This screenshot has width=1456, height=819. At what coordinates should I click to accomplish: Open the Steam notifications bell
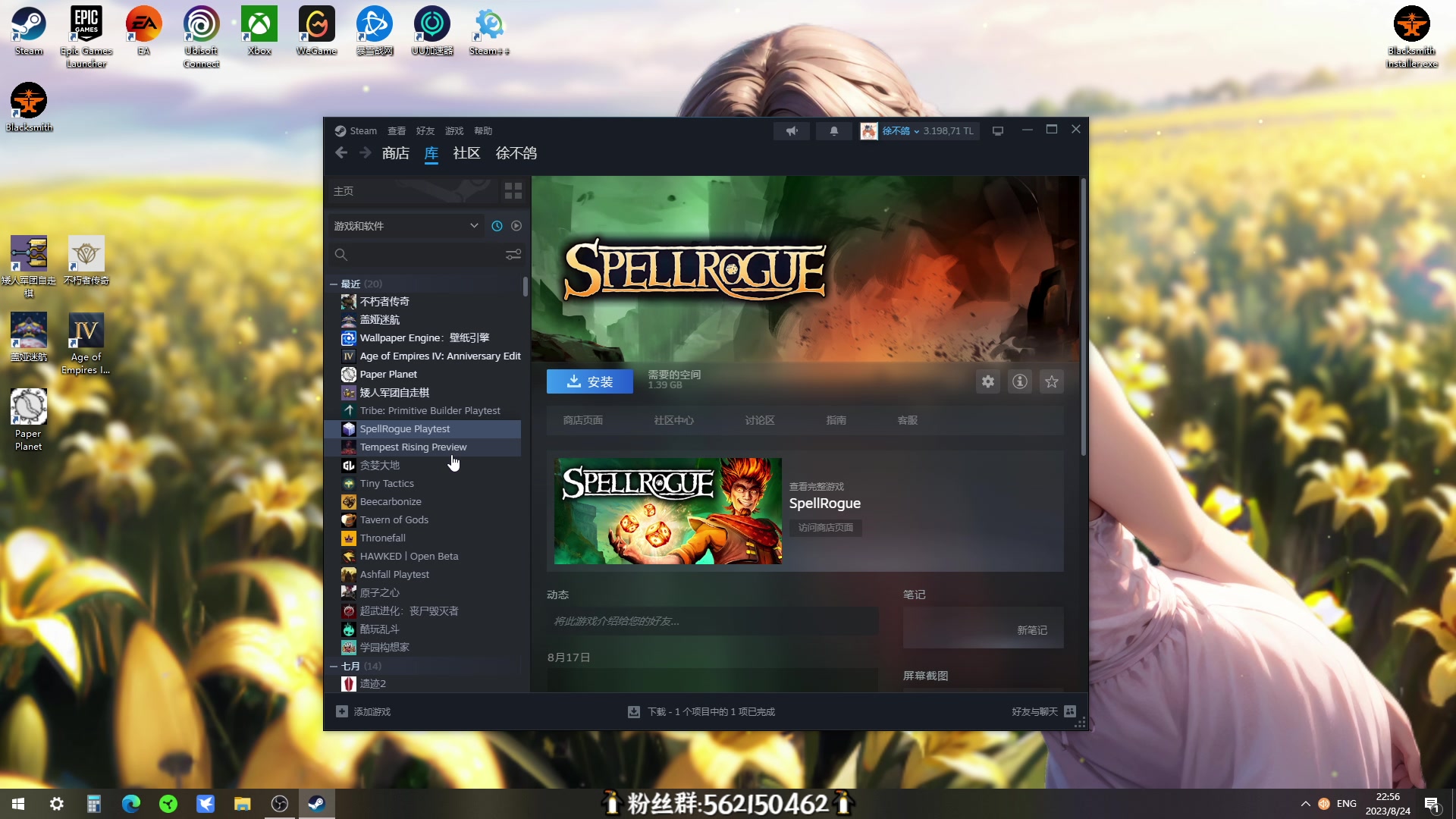[x=834, y=131]
